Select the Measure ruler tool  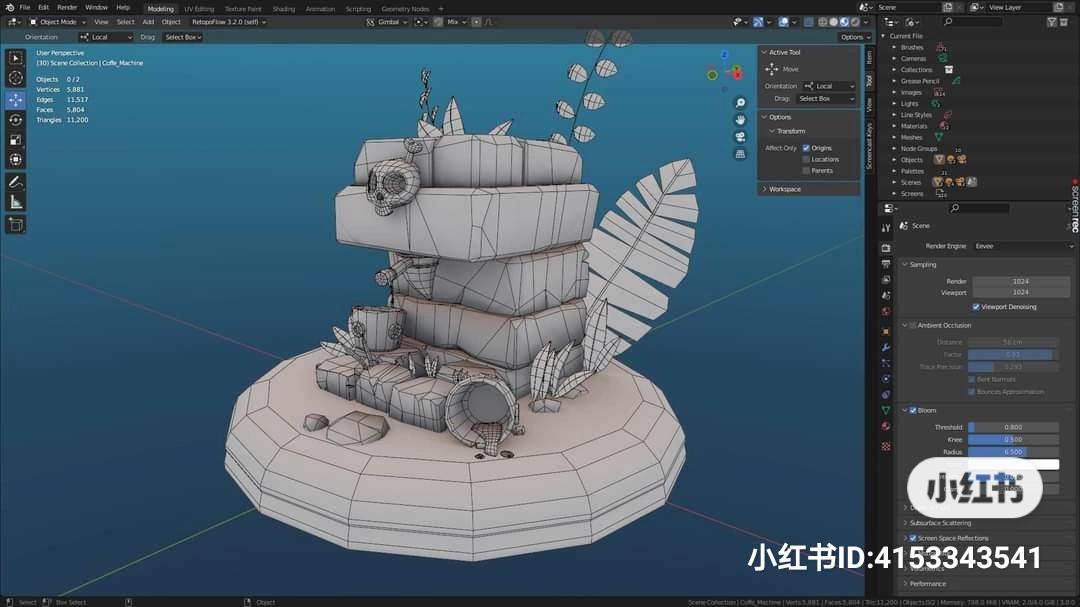click(16, 203)
